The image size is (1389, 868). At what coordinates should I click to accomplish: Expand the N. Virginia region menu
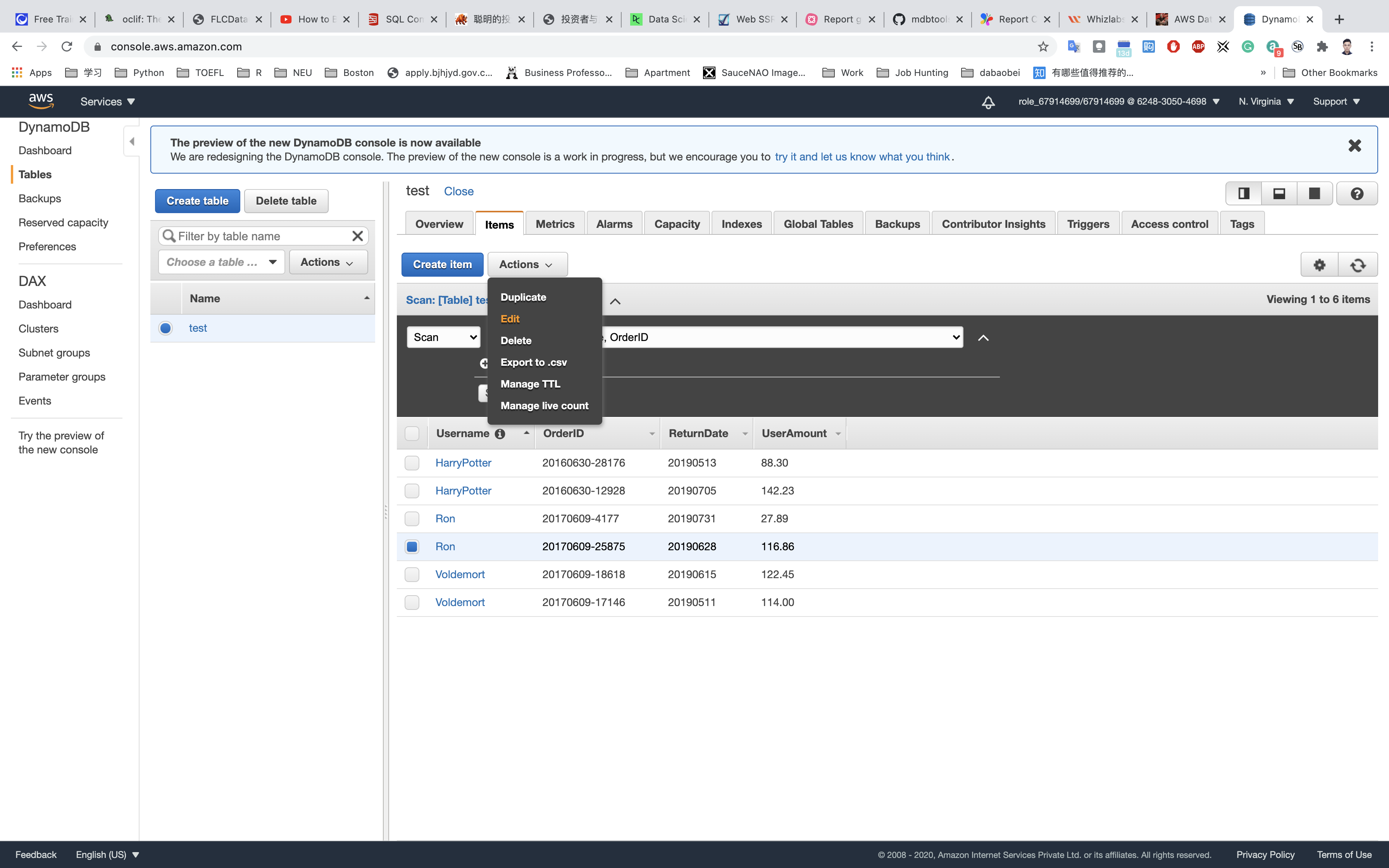[1266, 102]
